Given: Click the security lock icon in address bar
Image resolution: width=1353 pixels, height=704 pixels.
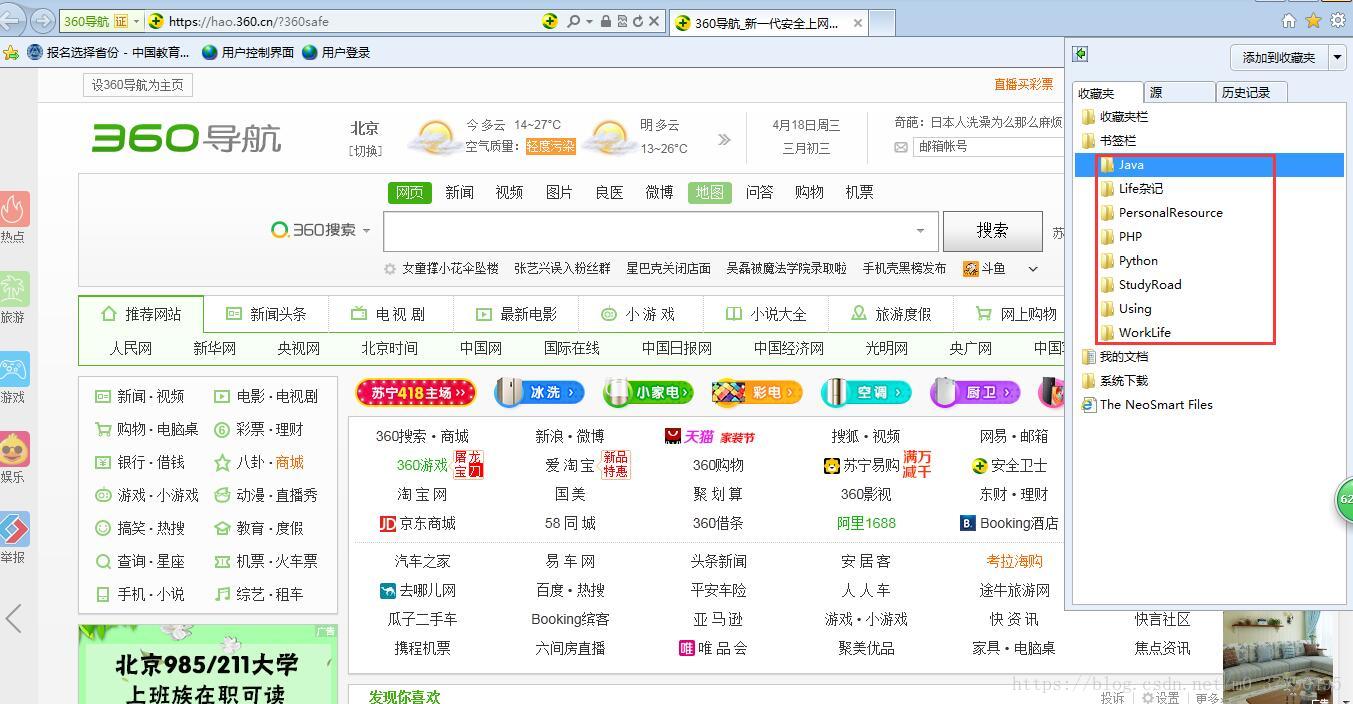Looking at the screenshot, I should coord(605,21).
